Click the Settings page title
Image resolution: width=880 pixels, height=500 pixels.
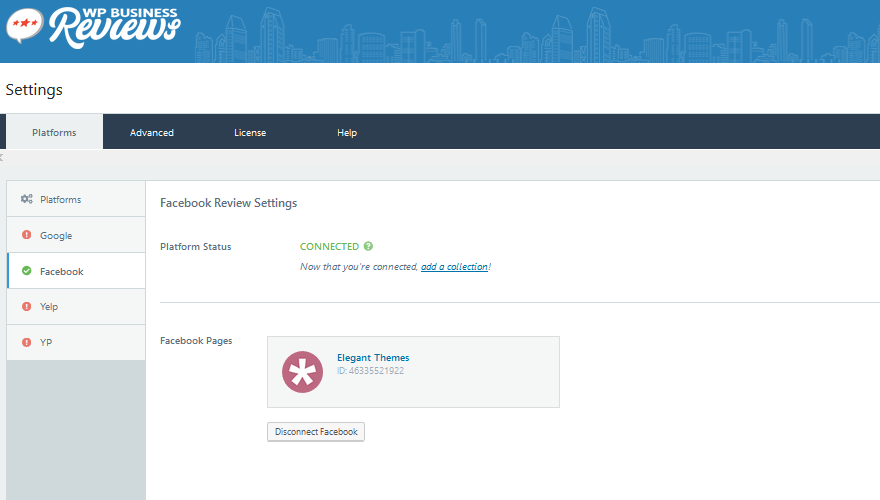(x=34, y=90)
